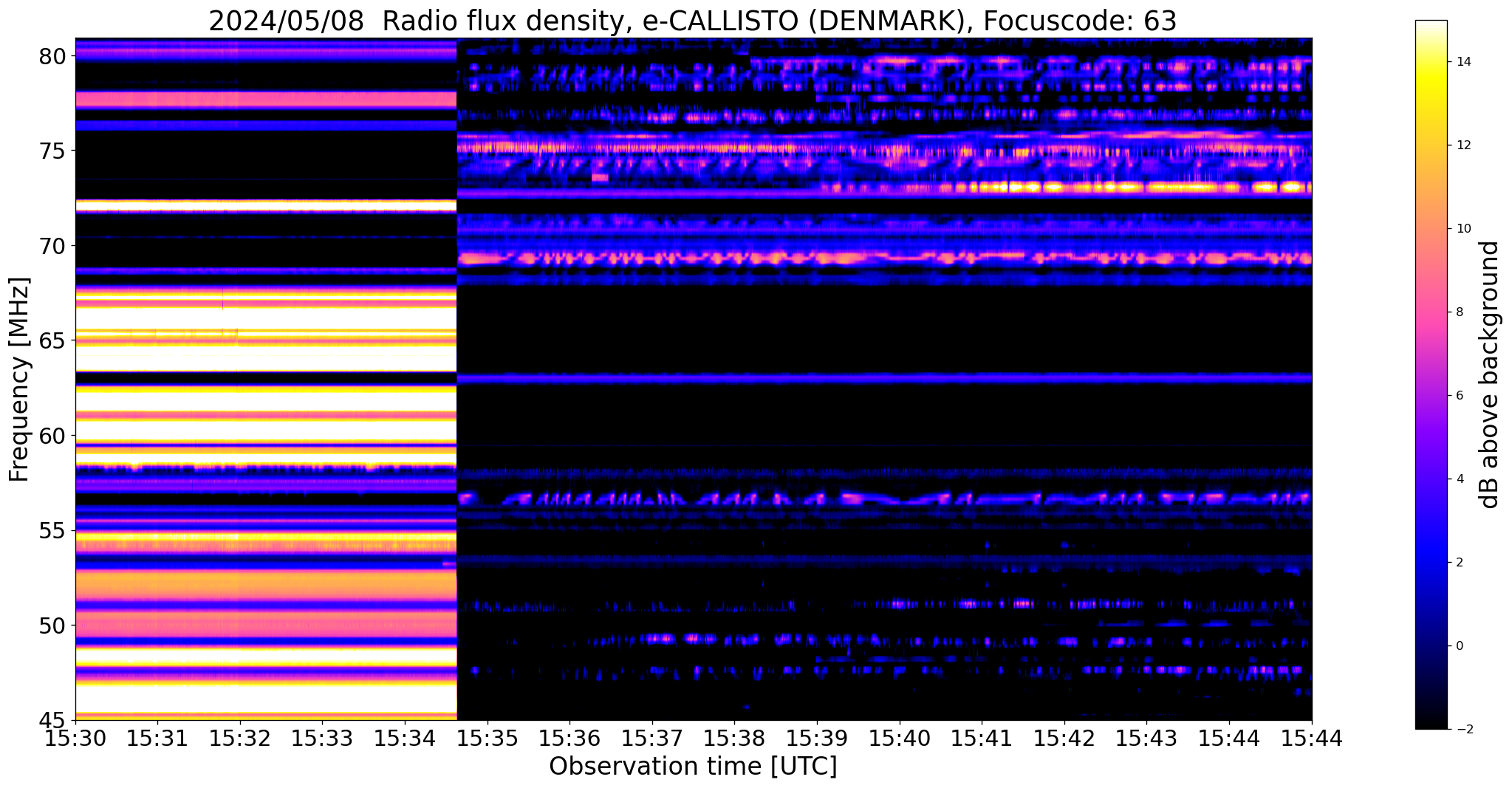Click the 65 MHz frequency tick label
The image size is (1512, 788).
click(x=52, y=340)
